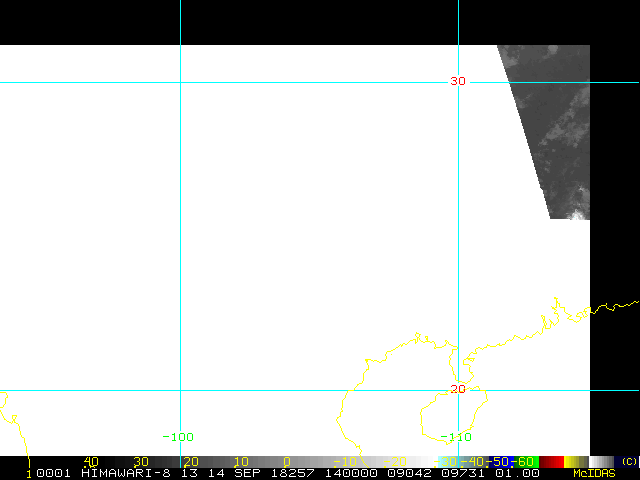Screen dimensions: 640x480
Task: Click the 0 mark on temperature scale
Action: [x=287, y=462]
